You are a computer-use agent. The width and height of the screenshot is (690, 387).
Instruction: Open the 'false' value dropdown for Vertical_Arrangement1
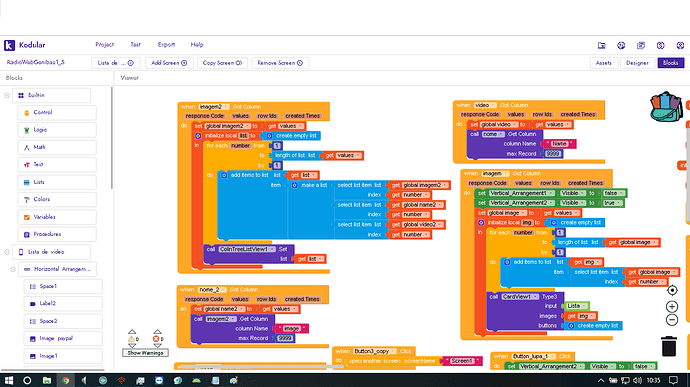(x=613, y=193)
